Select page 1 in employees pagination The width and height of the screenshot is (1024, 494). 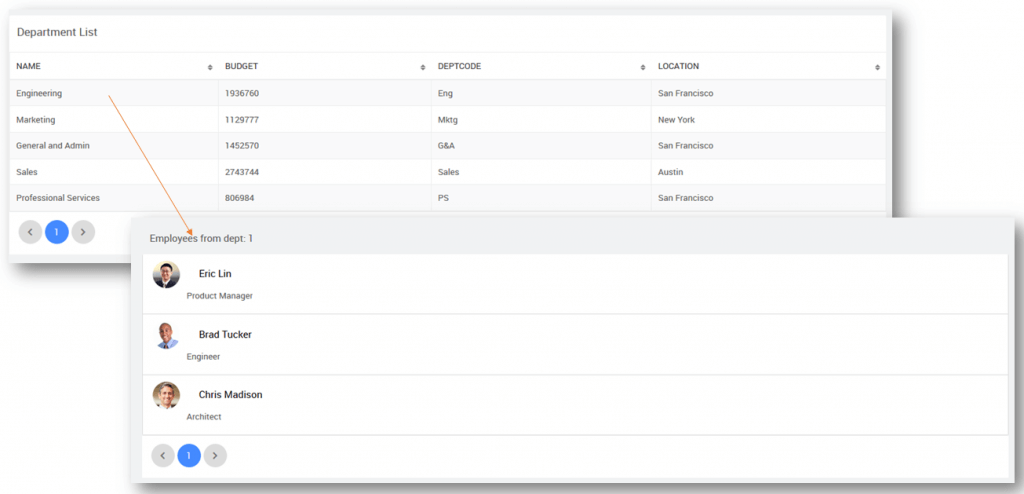[189, 456]
